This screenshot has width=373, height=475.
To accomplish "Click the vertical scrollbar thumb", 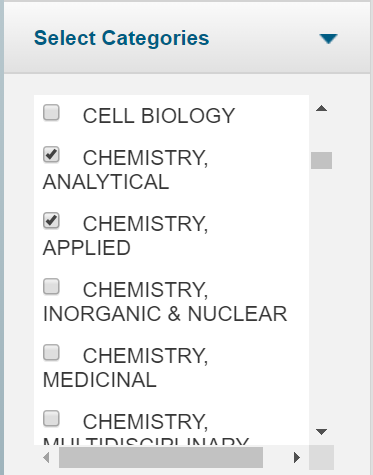I will click(x=321, y=160).
